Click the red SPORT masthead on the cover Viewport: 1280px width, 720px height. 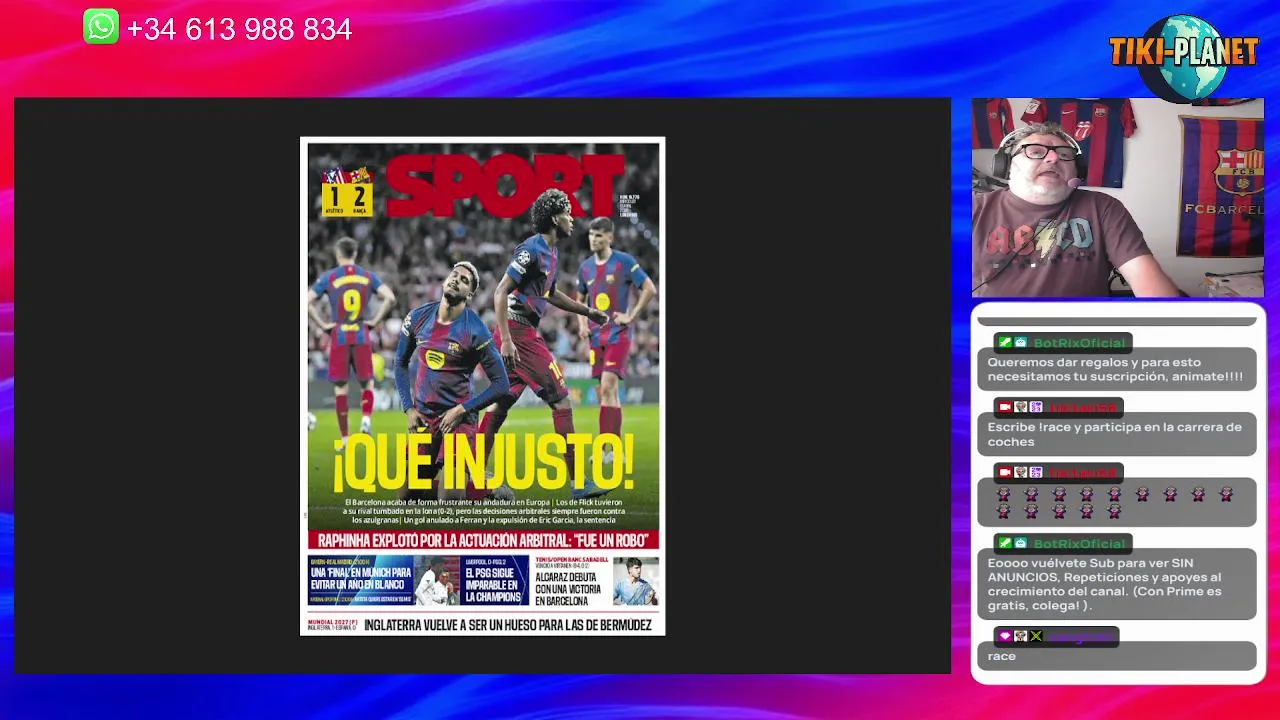[505, 185]
